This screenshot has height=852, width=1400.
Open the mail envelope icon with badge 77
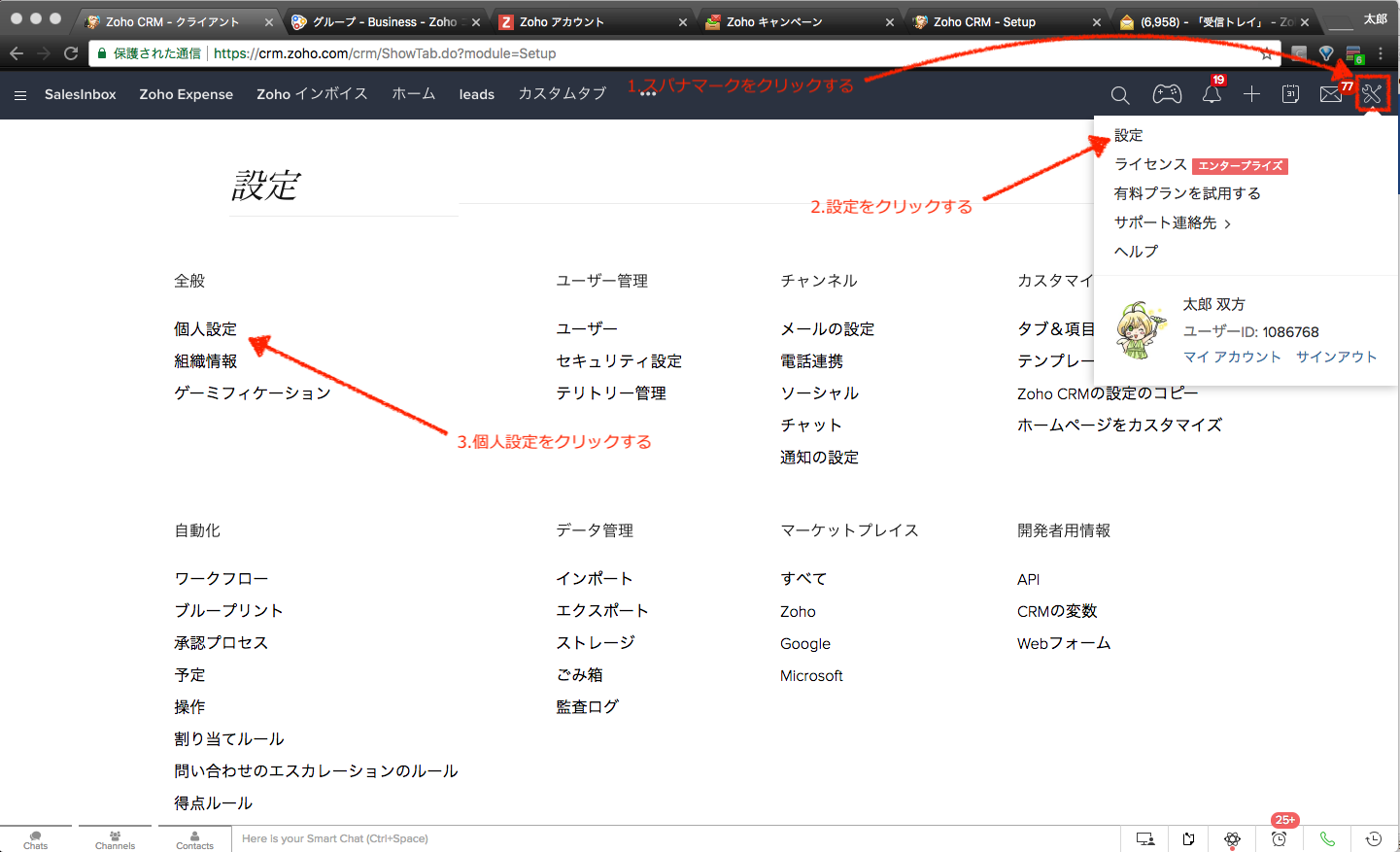(x=1331, y=93)
